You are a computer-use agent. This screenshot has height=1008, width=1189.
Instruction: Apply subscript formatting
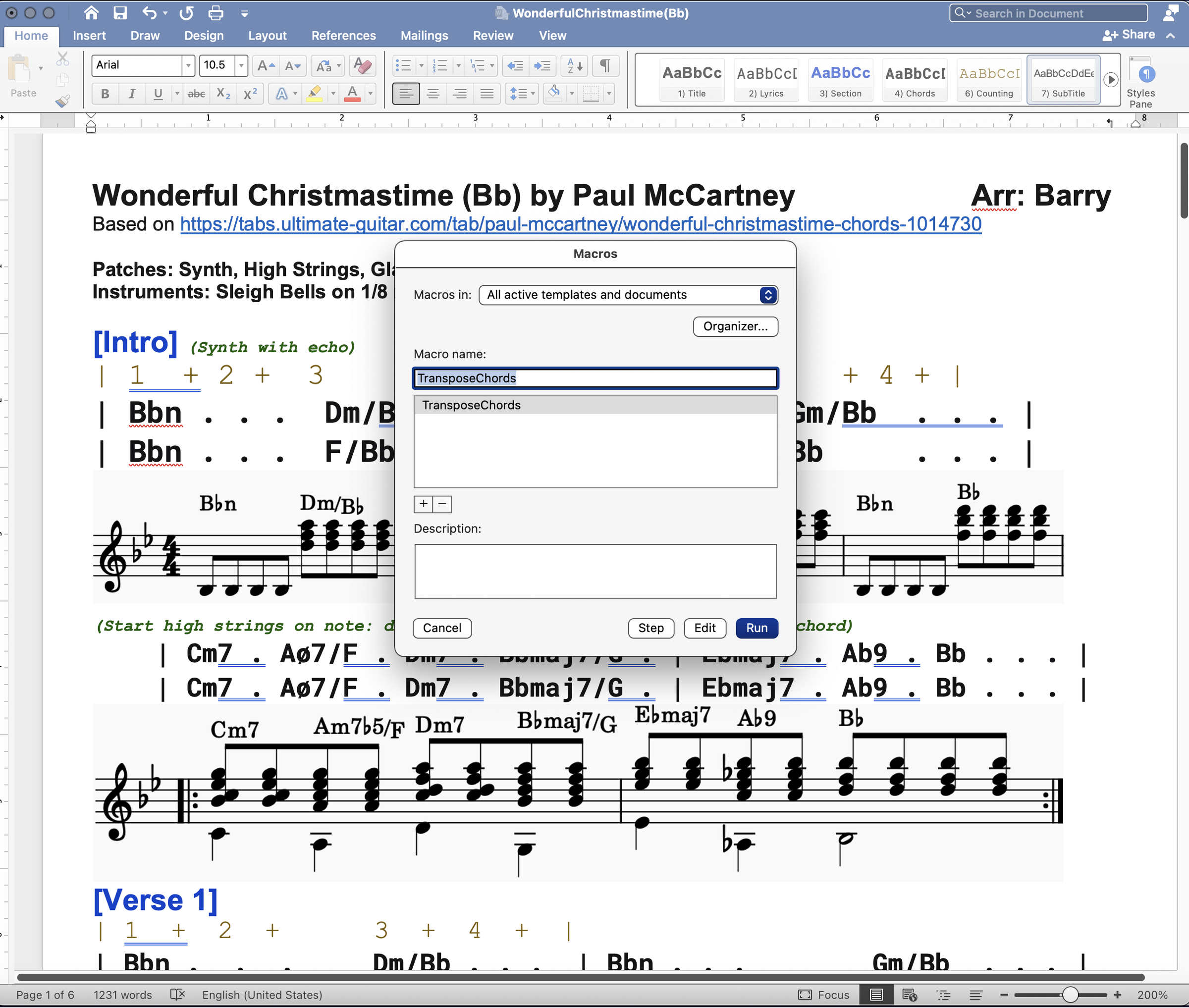click(x=223, y=94)
